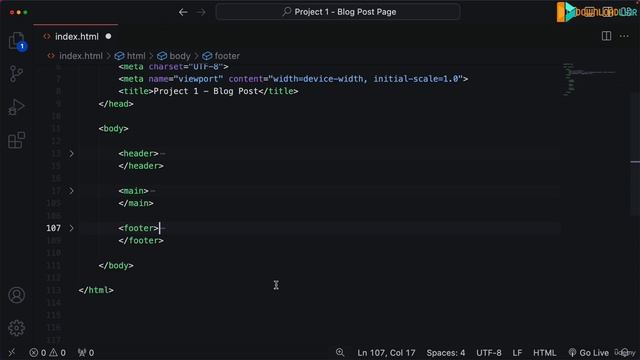640x360 pixels.
Task: Click the ports forwarded indicator
Action: (86, 353)
